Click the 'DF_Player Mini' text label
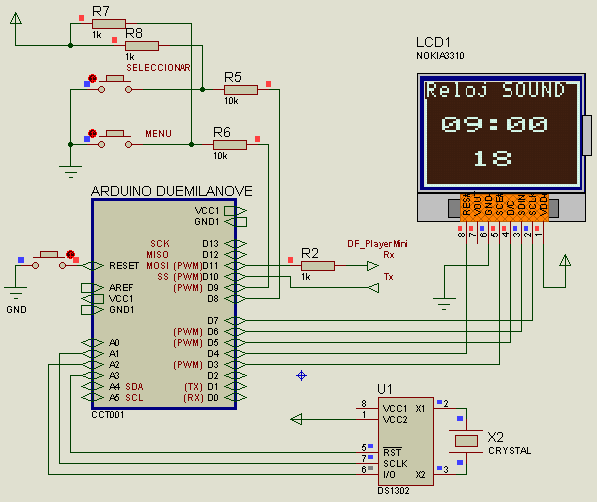The image size is (597, 502). click(377, 244)
